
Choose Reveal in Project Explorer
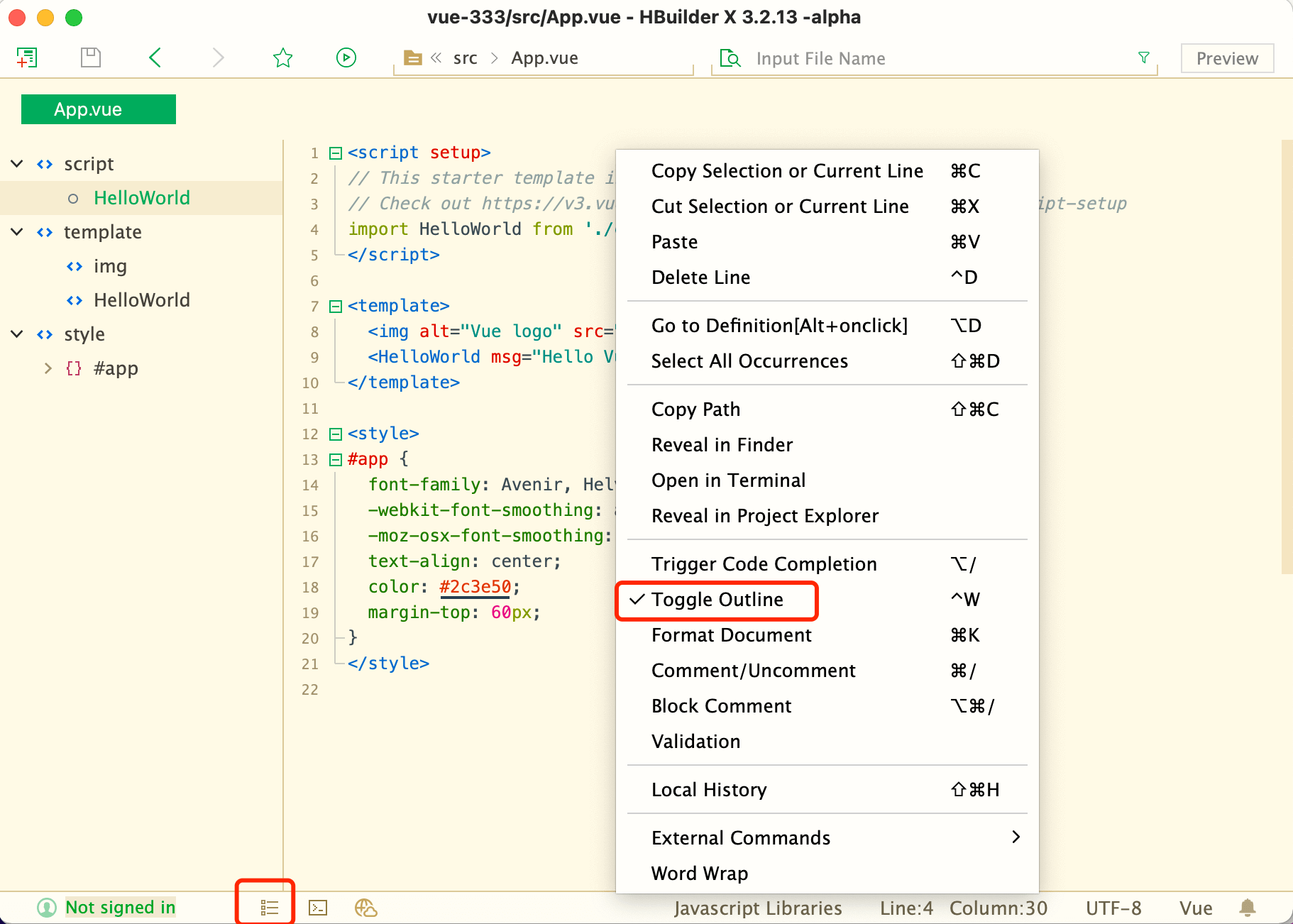(827, 516)
